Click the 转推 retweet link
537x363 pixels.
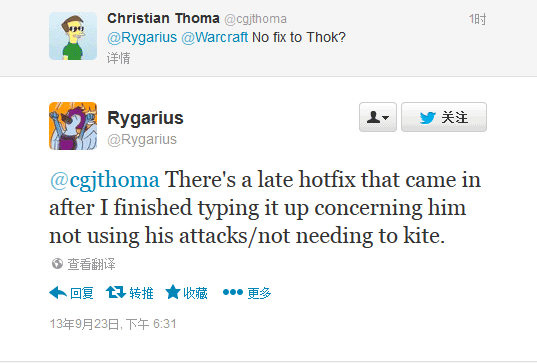click(141, 293)
